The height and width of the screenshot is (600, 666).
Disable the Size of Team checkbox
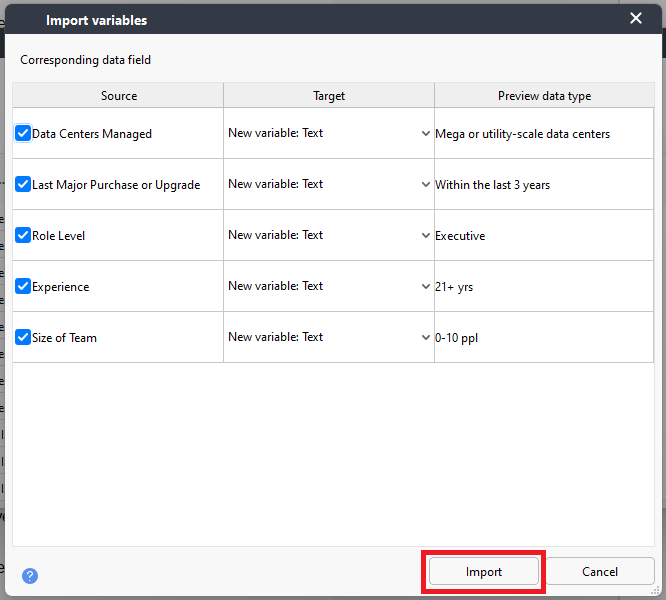click(x=23, y=337)
